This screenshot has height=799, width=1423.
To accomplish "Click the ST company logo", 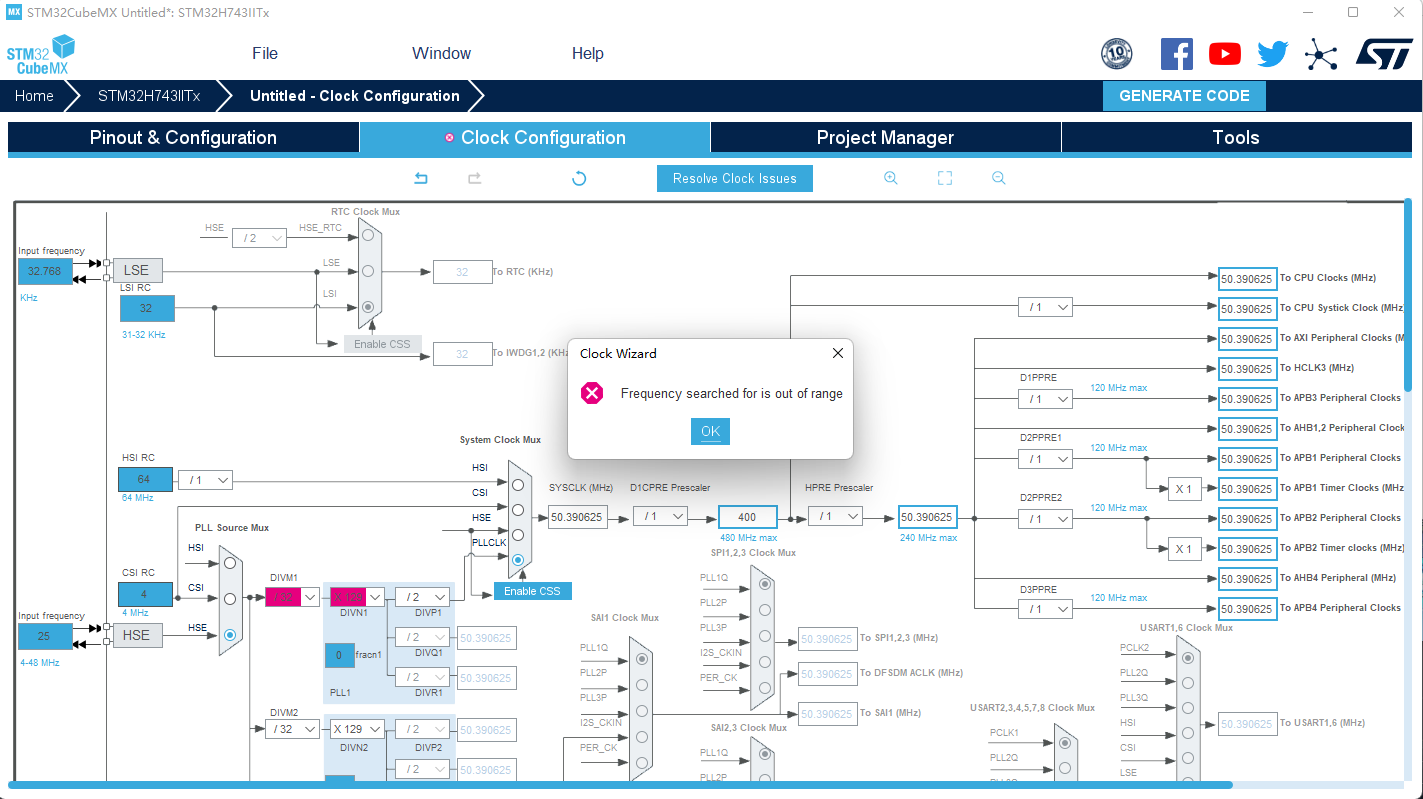I will tap(1385, 54).
